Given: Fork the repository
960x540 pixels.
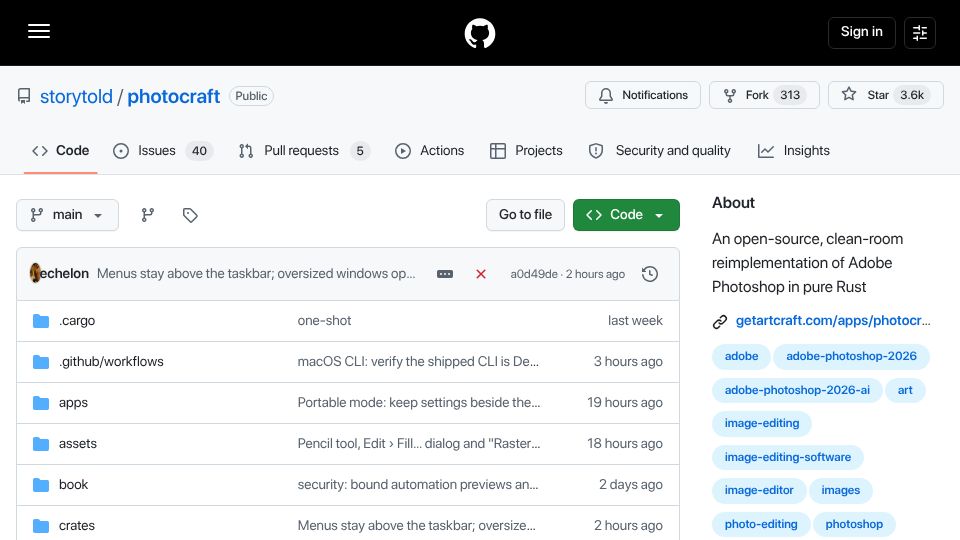Looking at the screenshot, I should point(764,95).
